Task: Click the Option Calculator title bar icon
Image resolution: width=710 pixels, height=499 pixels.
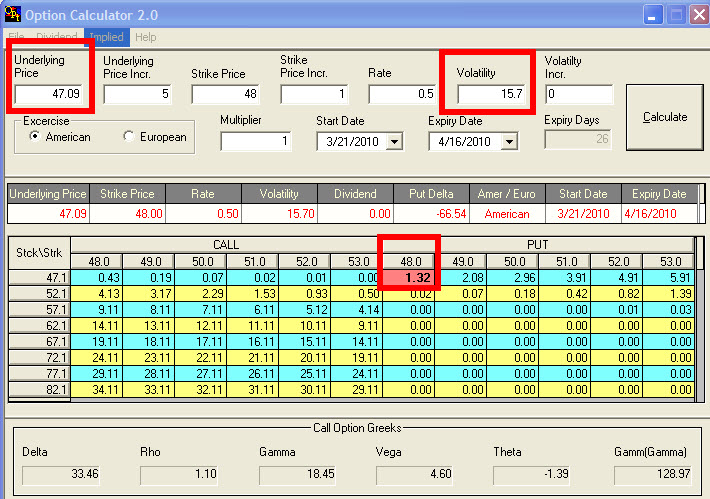Action: [x=12, y=15]
